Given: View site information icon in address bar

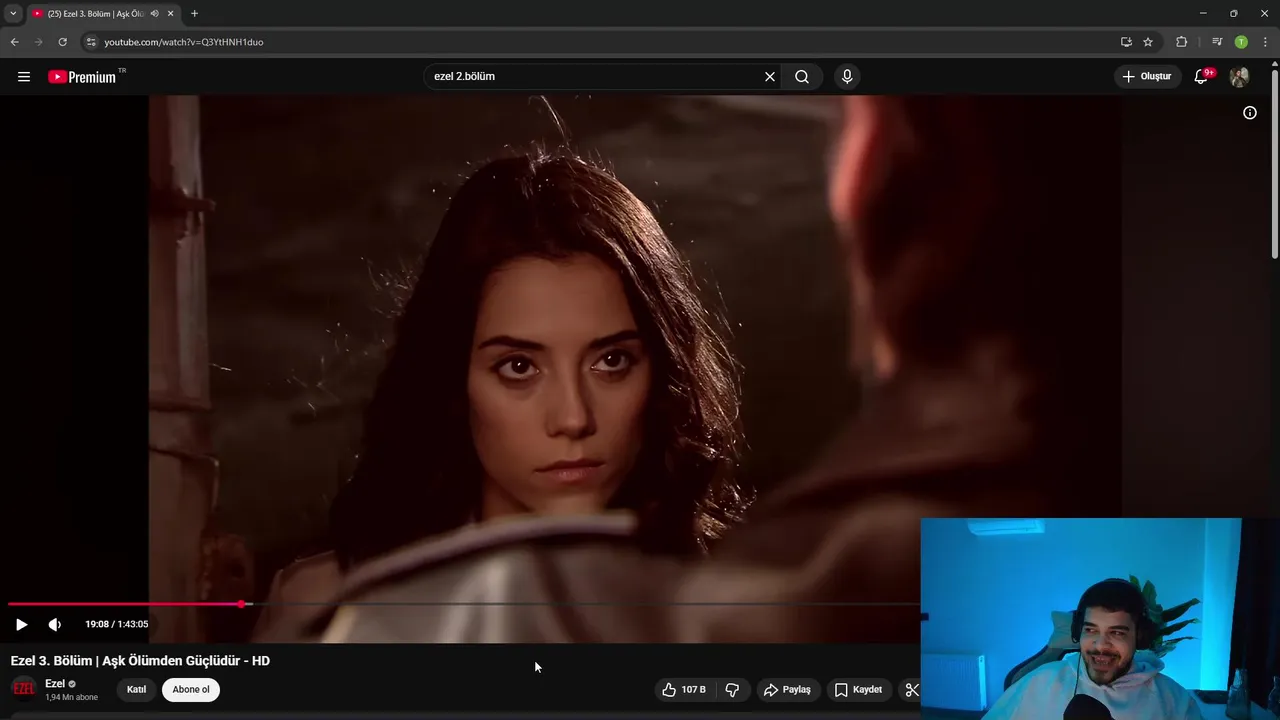Looking at the screenshot, I should pos(91,42).
